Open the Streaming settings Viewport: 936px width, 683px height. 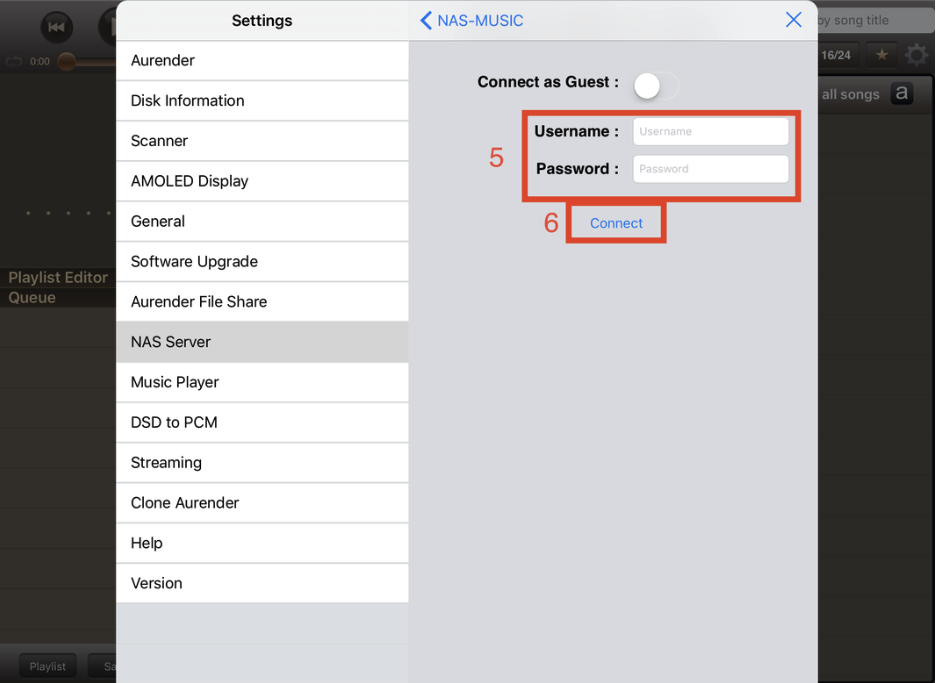pyautogui.click(x=262, y=463)
